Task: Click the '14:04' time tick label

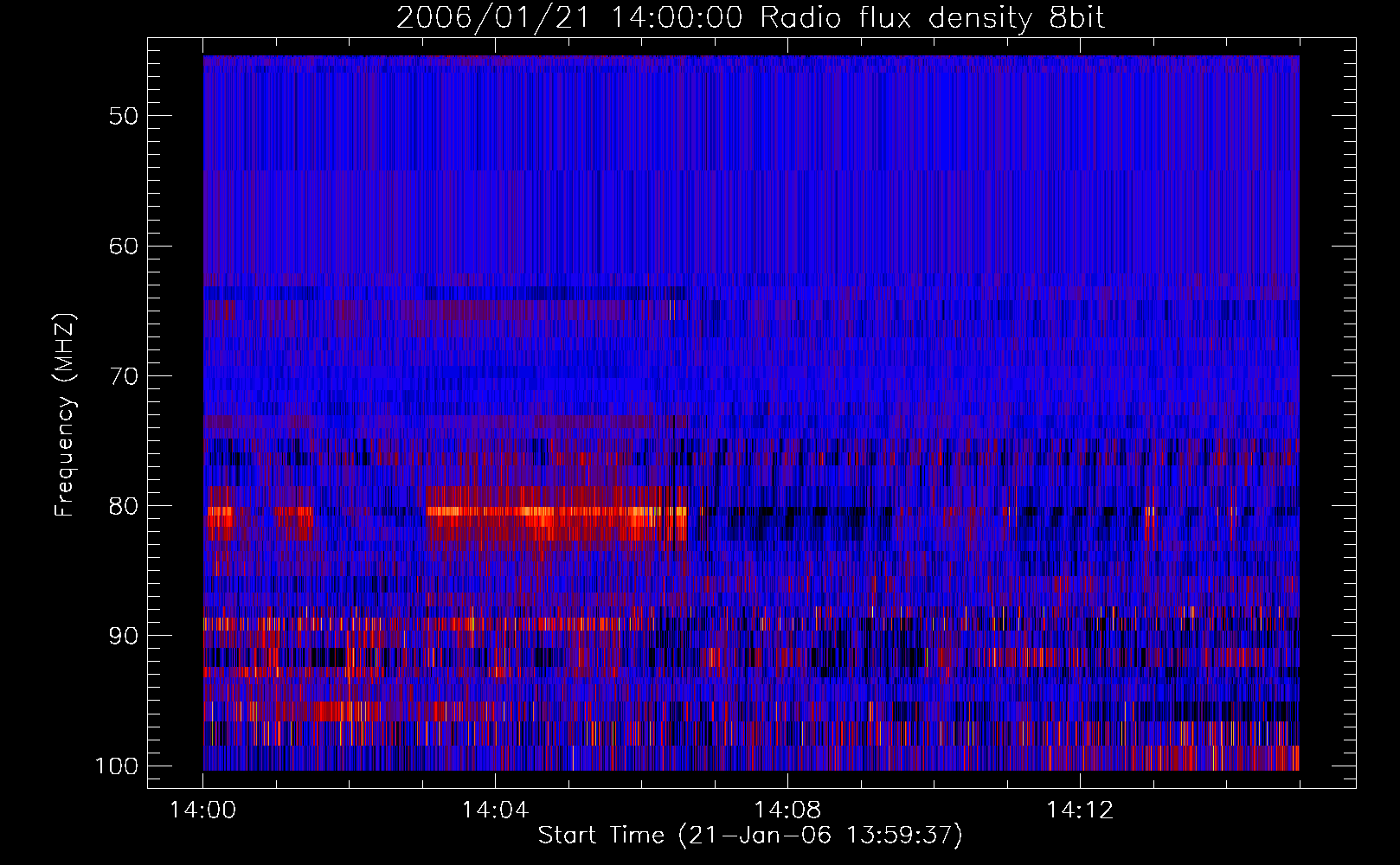Action: [495, 811]
